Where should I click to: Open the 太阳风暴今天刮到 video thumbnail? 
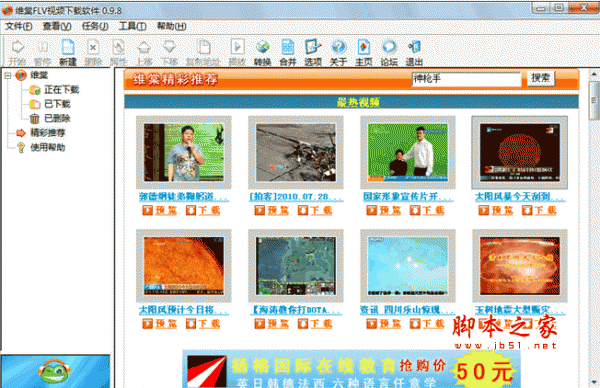520,152
